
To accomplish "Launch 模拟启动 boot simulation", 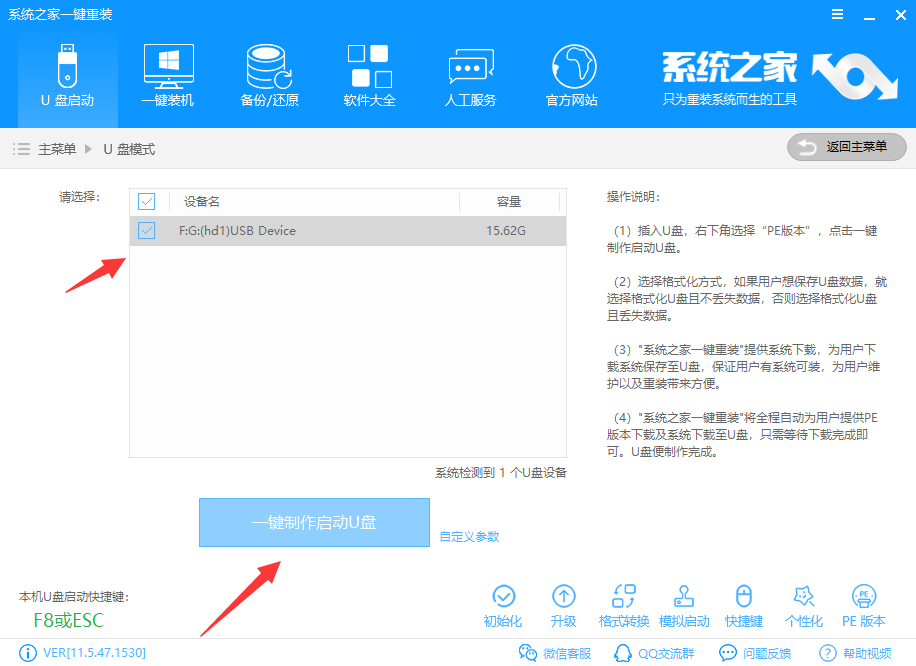I will (684, 606).
